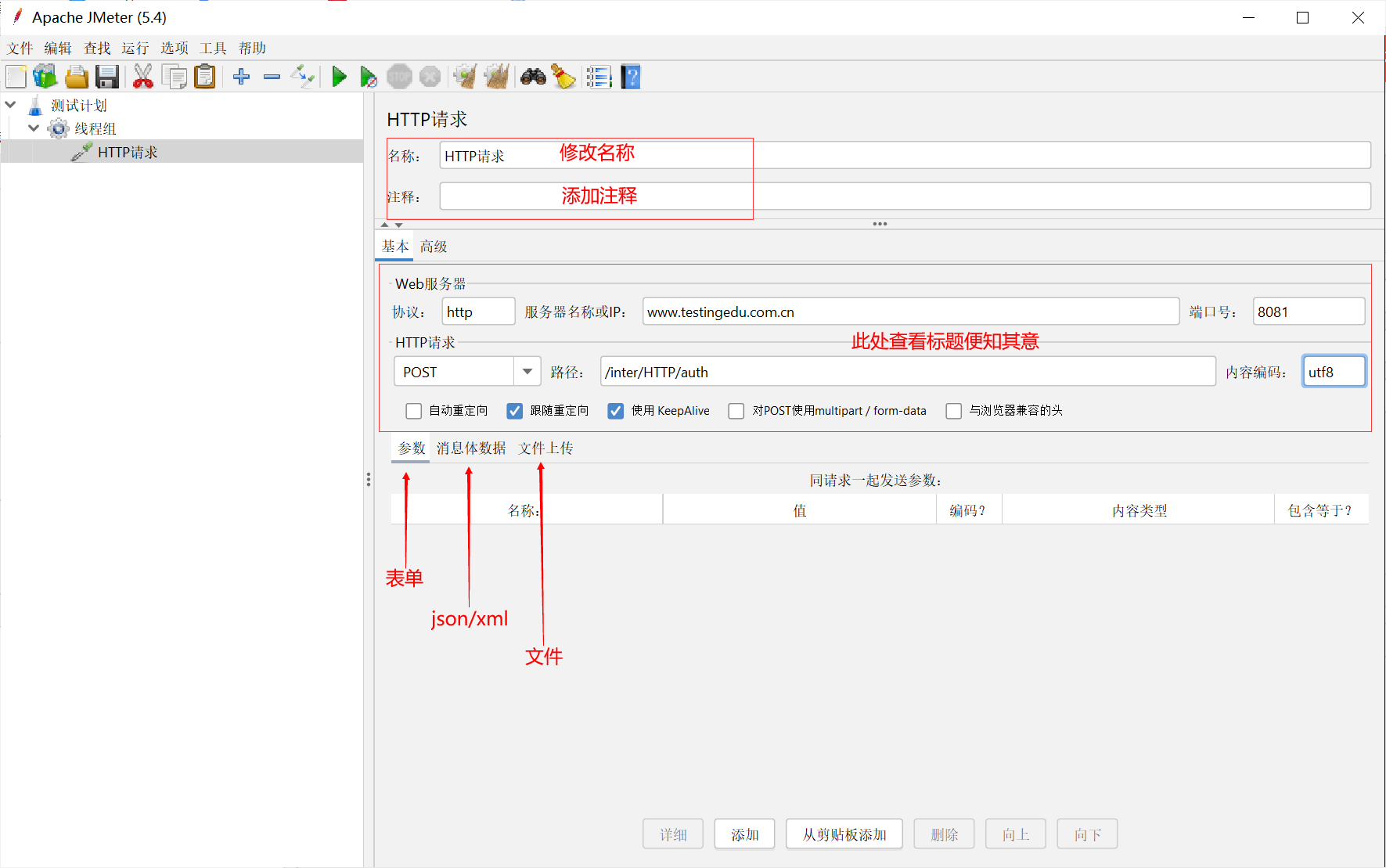Select the 消息体数据 tab

point(471,448)
